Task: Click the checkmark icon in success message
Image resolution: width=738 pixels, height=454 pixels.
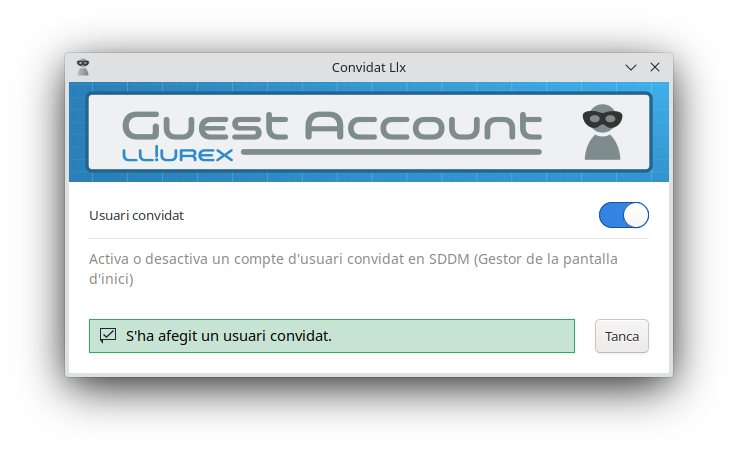Action: [x=108, y=335]
